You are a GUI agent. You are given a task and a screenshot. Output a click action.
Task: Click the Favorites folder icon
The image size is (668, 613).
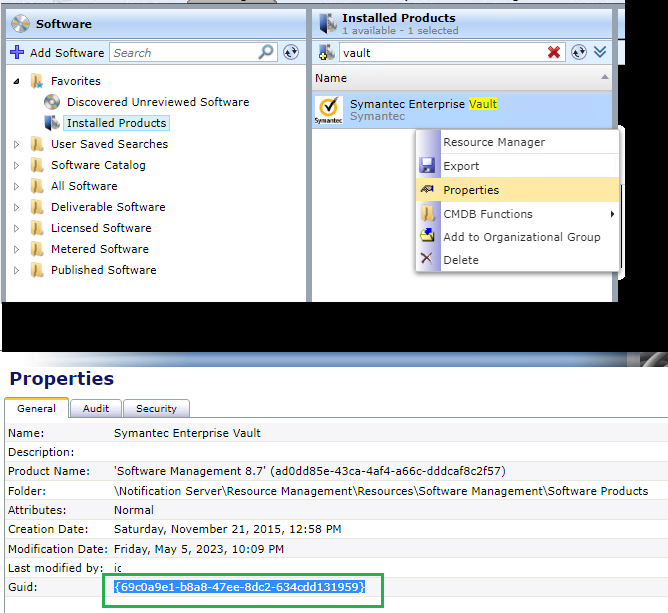tap(37, 81)
